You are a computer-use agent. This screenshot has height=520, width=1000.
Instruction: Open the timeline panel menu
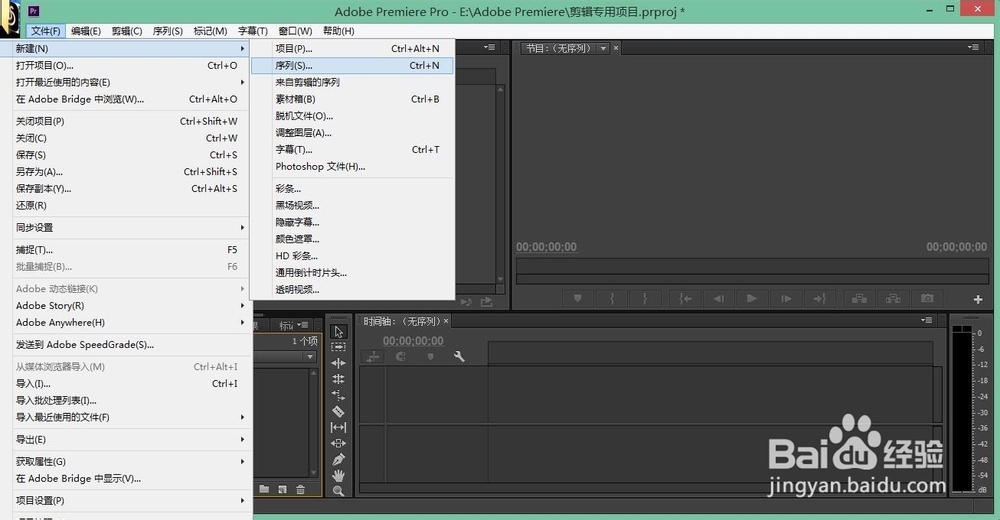(927, 320)
